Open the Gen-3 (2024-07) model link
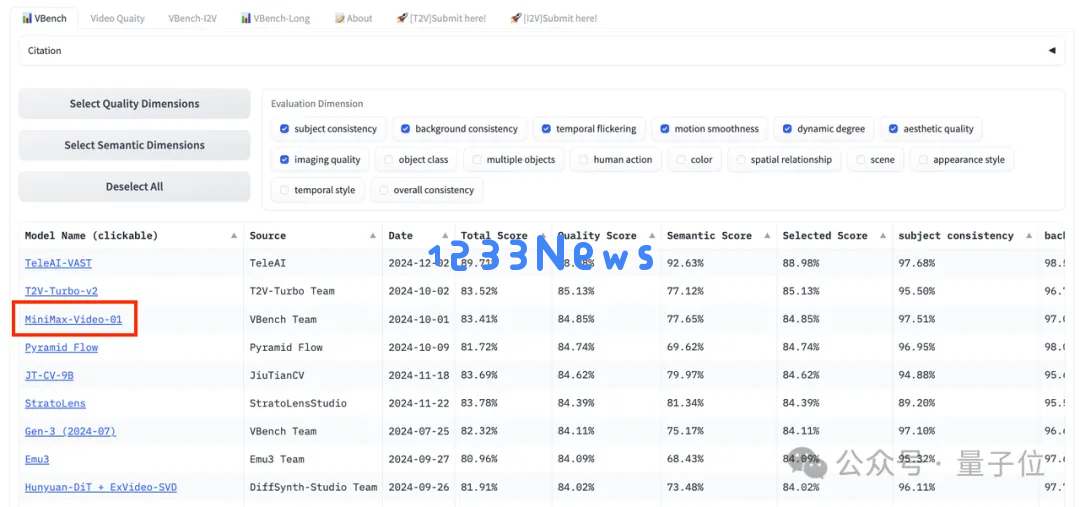This screenshot has height=507, width=1080. click(x=70, y=431)
